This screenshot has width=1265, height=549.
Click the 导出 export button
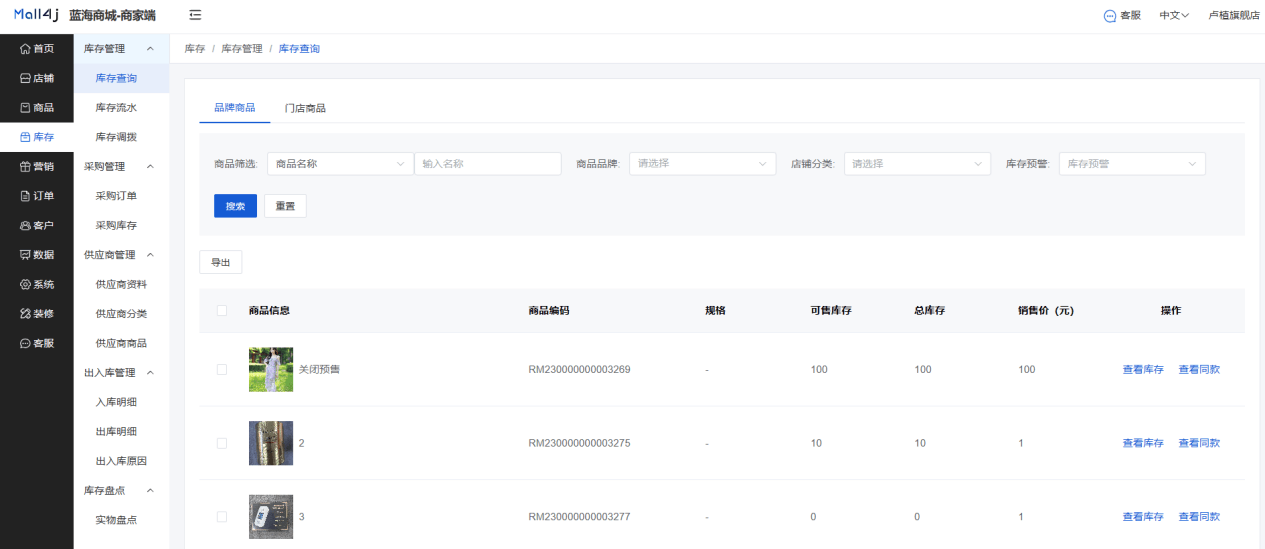coord(220,262)
